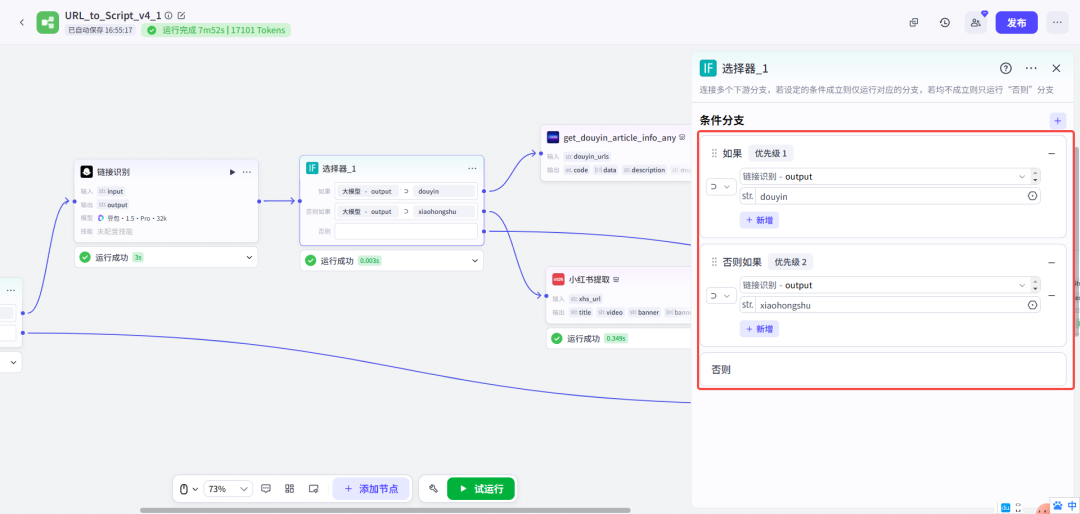1080x514 pixels.
Task: Open more menu on 选择器_1 canvas node
Action: click(x=472, y=168)
